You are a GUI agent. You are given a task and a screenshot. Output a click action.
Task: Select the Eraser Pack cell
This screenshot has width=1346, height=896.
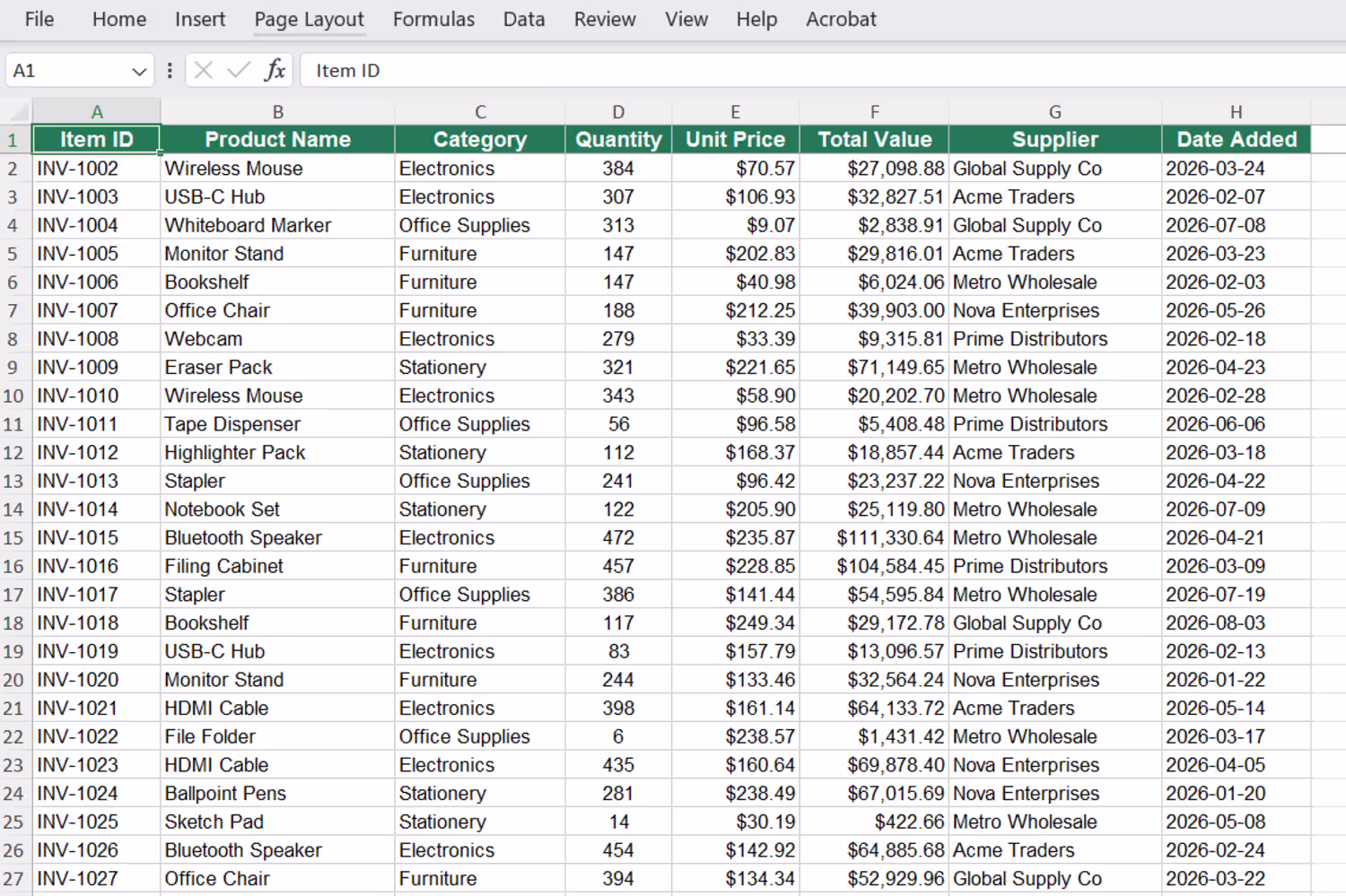(x=278, y=368)
